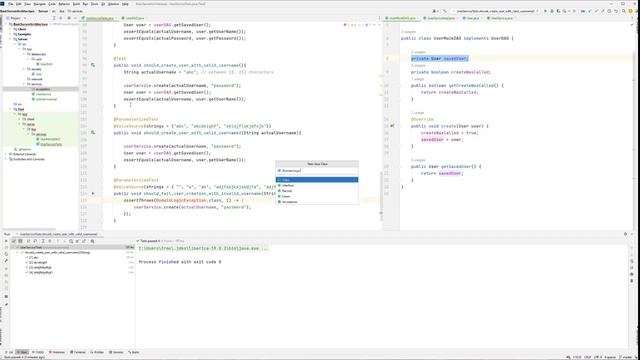This screenshot has height=360, width=640.
Task: Open Project panel options gear icon
Action: coord(69,18)
